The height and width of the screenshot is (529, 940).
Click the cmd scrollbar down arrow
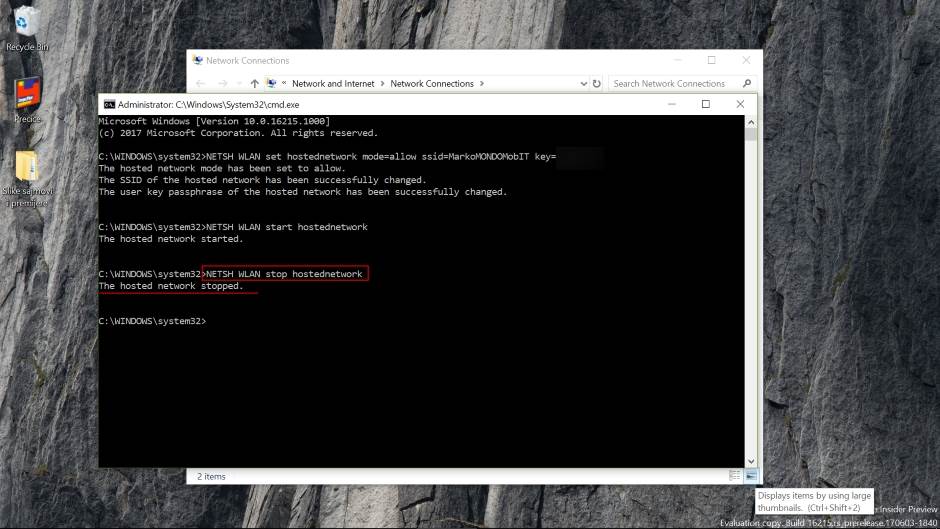[x=751, y=461]
